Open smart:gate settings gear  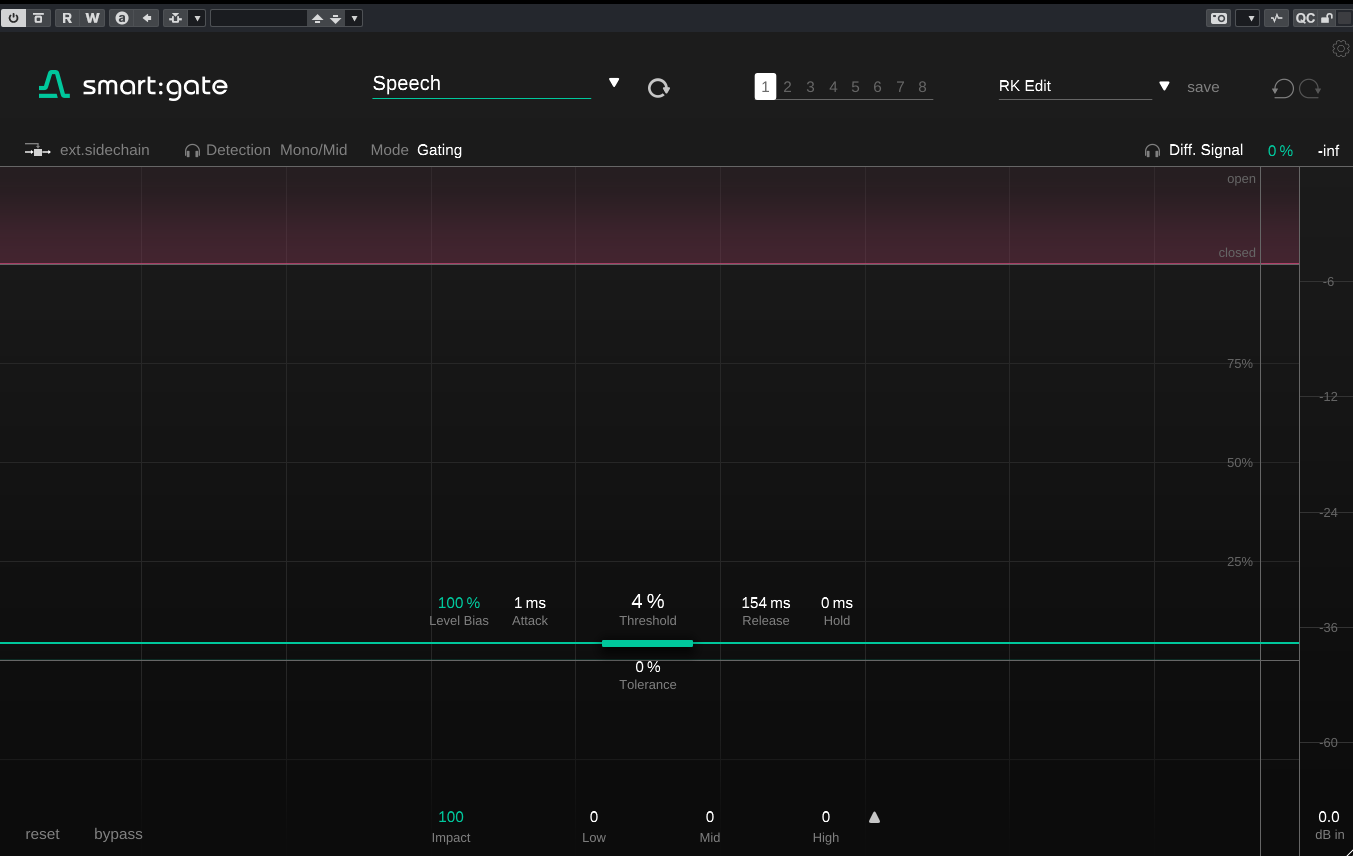(1341, 48)
